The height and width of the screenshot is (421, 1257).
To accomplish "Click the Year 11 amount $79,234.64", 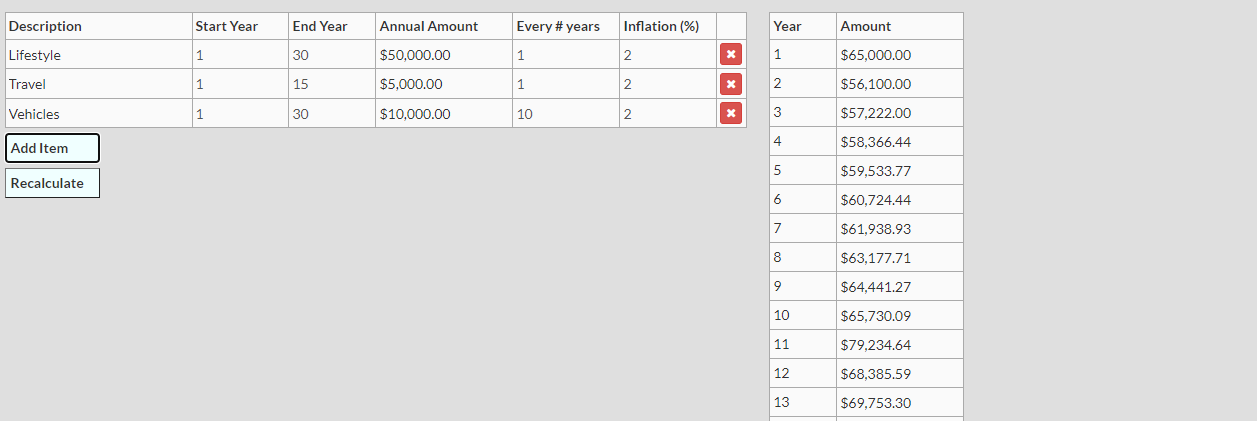I will click(898, 344).
